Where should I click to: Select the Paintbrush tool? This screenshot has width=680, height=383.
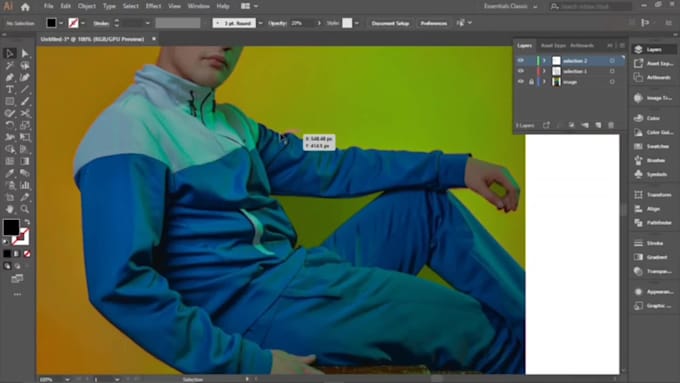(x=25, y=101)
